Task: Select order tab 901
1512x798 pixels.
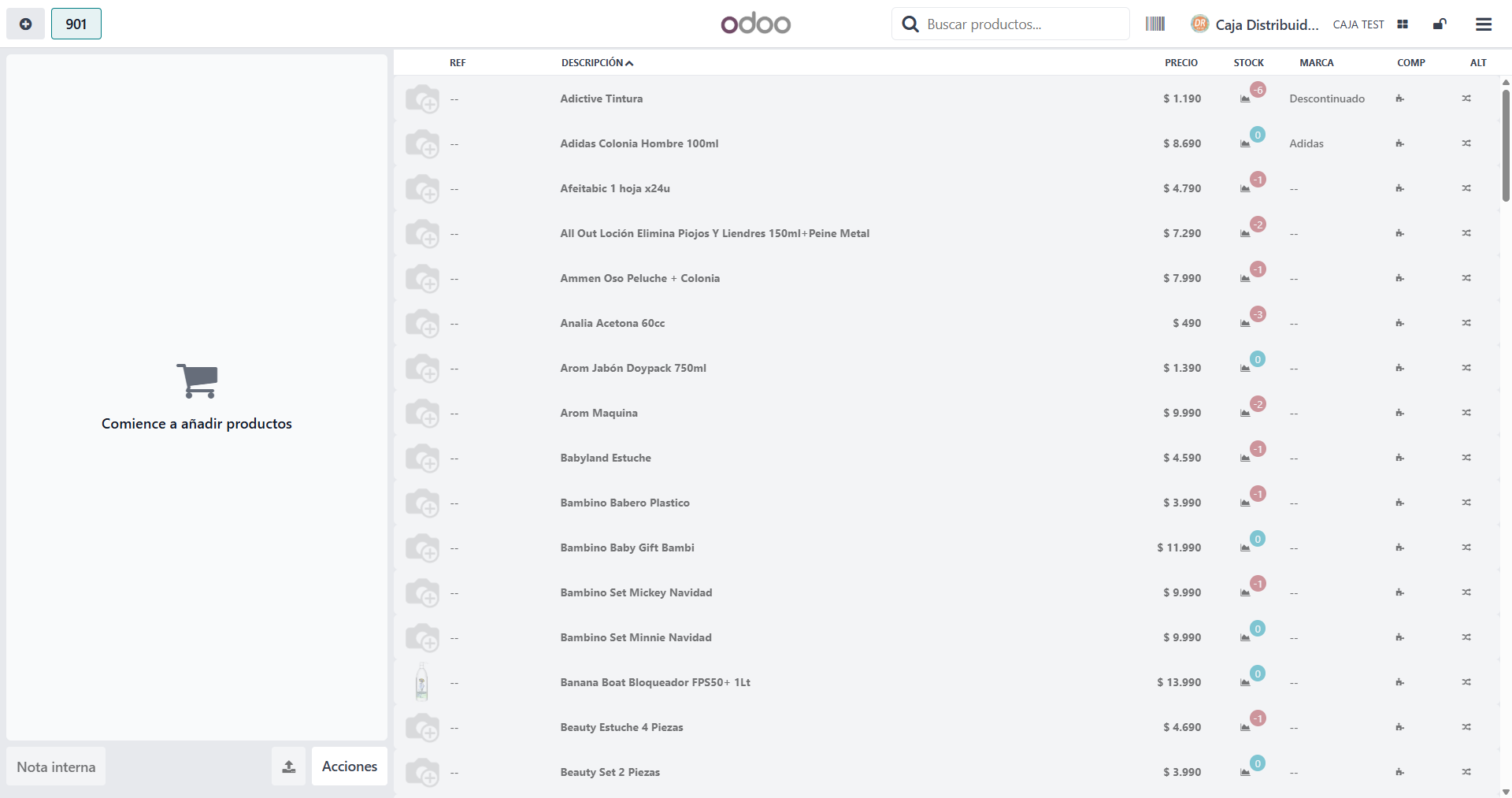Action: click(76, 24)
